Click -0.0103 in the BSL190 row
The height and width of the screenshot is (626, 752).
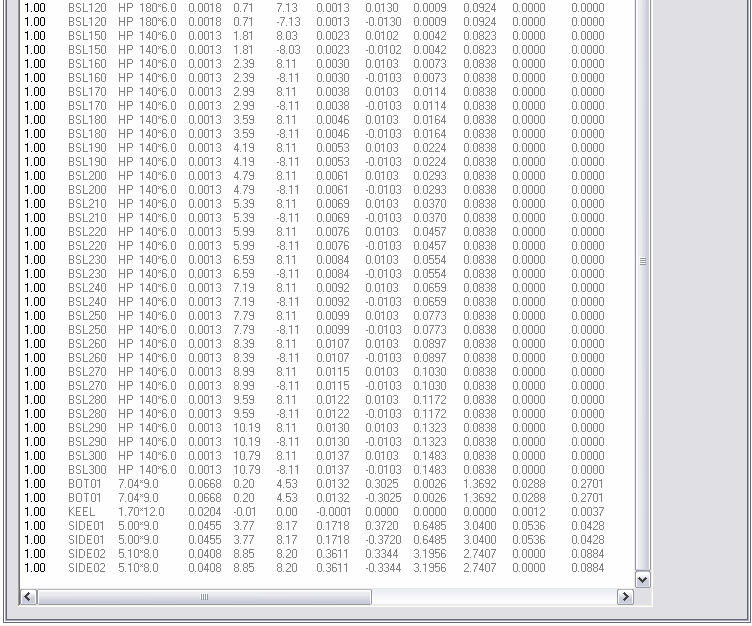point(383,162)
